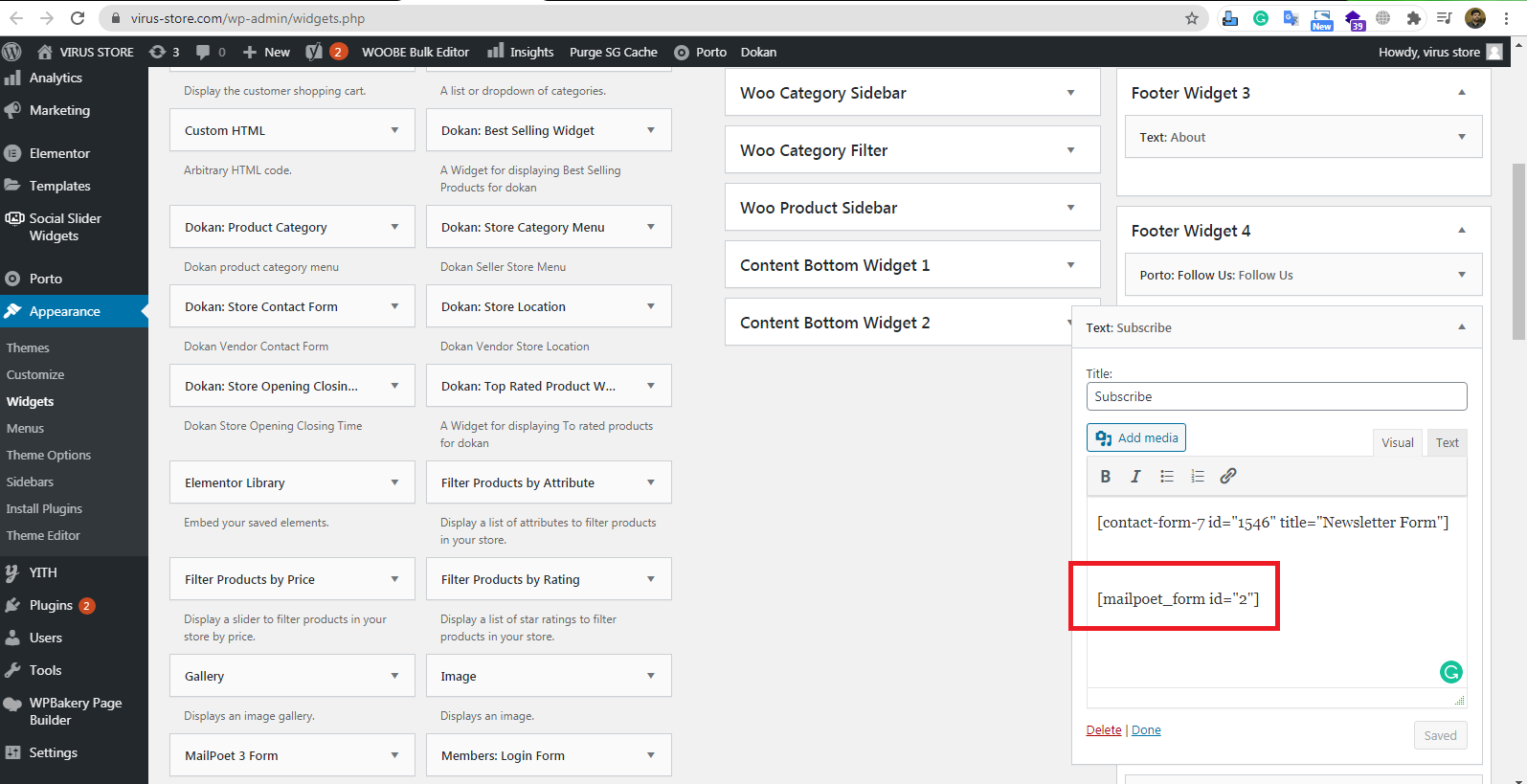
Task: Click Add media button
Action: click(1136, 437)
